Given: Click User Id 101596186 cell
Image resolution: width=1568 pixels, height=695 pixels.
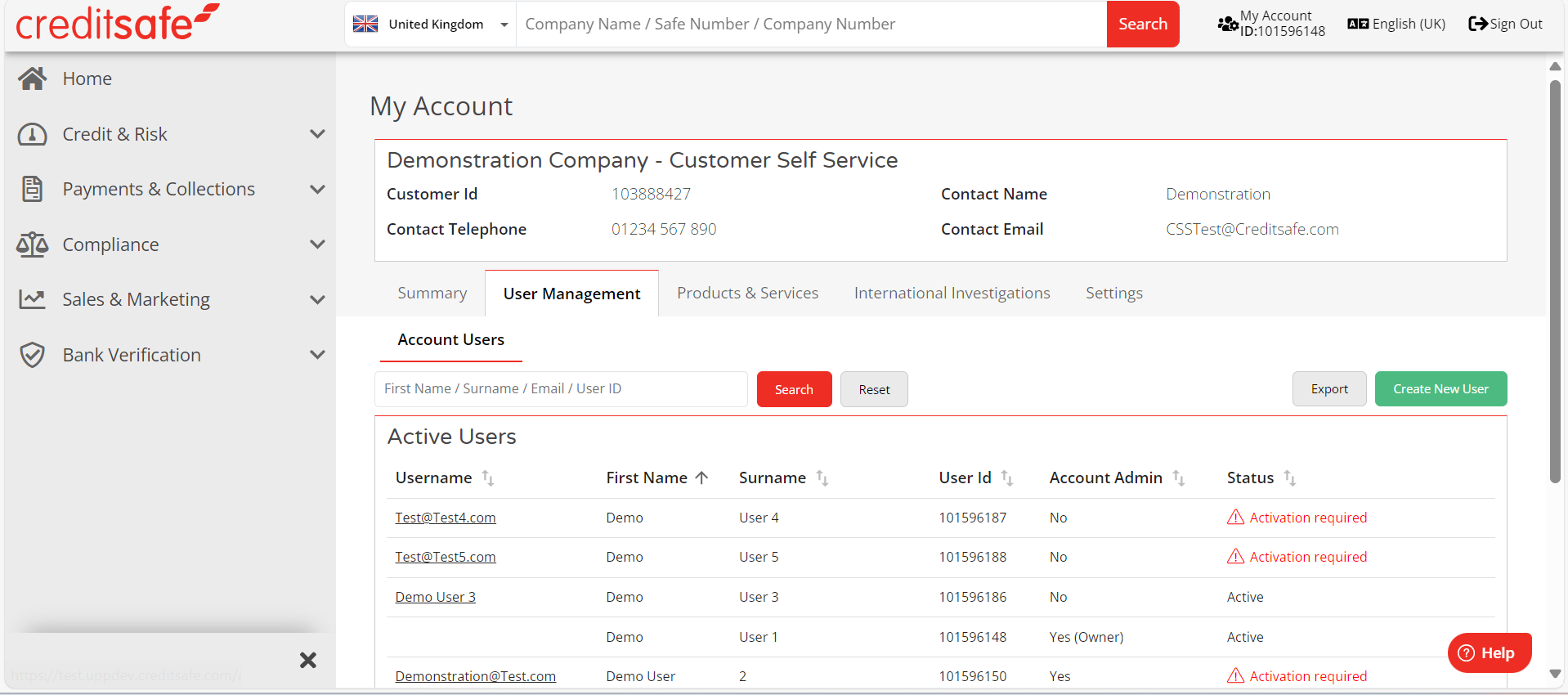Looking at the screenshot, I should [x=973, y=597].
